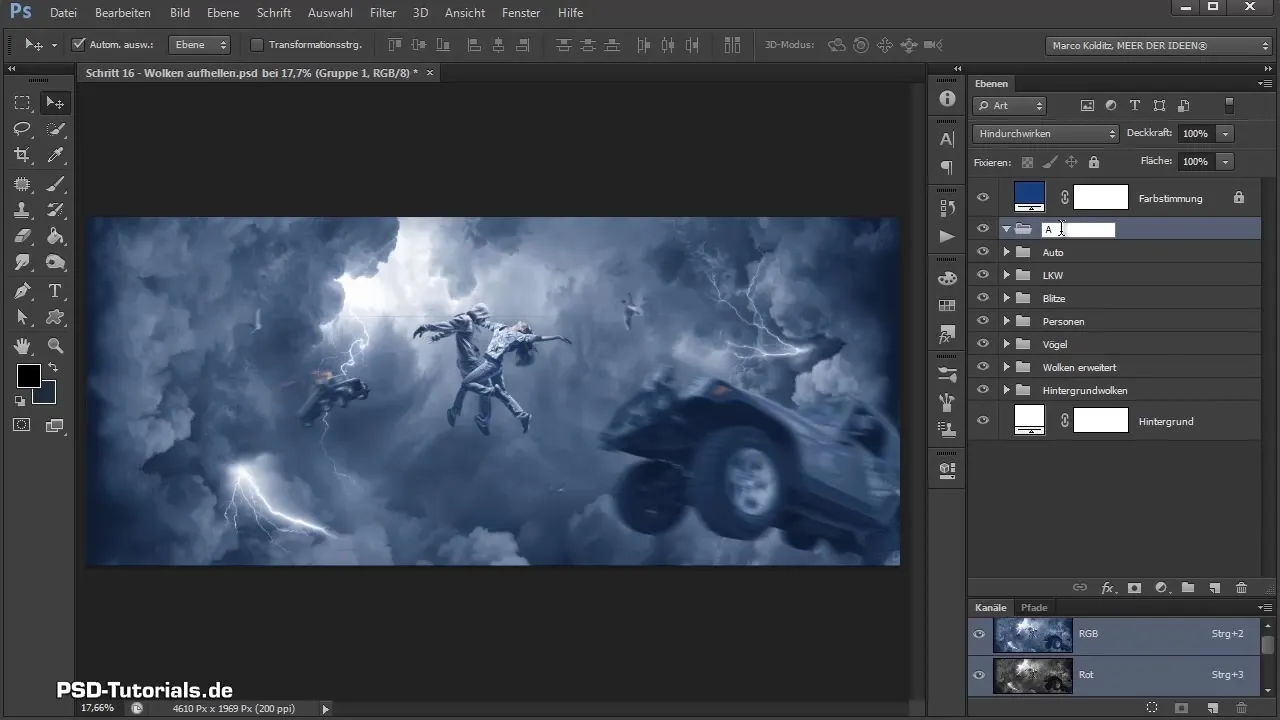Create a new group folder
Viewport: 1280px width, 720px height.
click(1188, 588)
